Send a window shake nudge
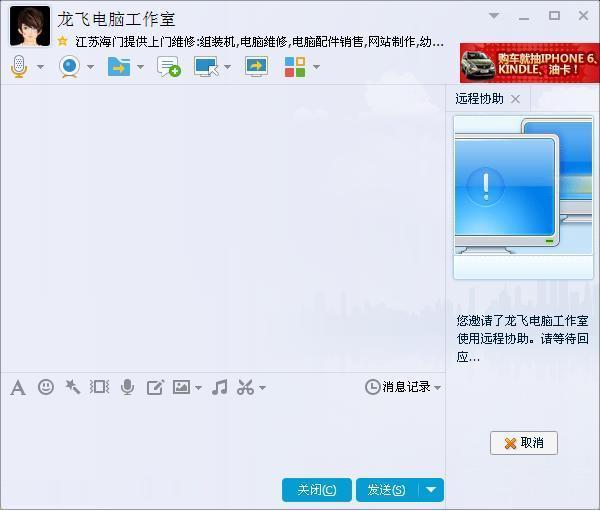Screen dimensions: 600x511 click(99, 387)
